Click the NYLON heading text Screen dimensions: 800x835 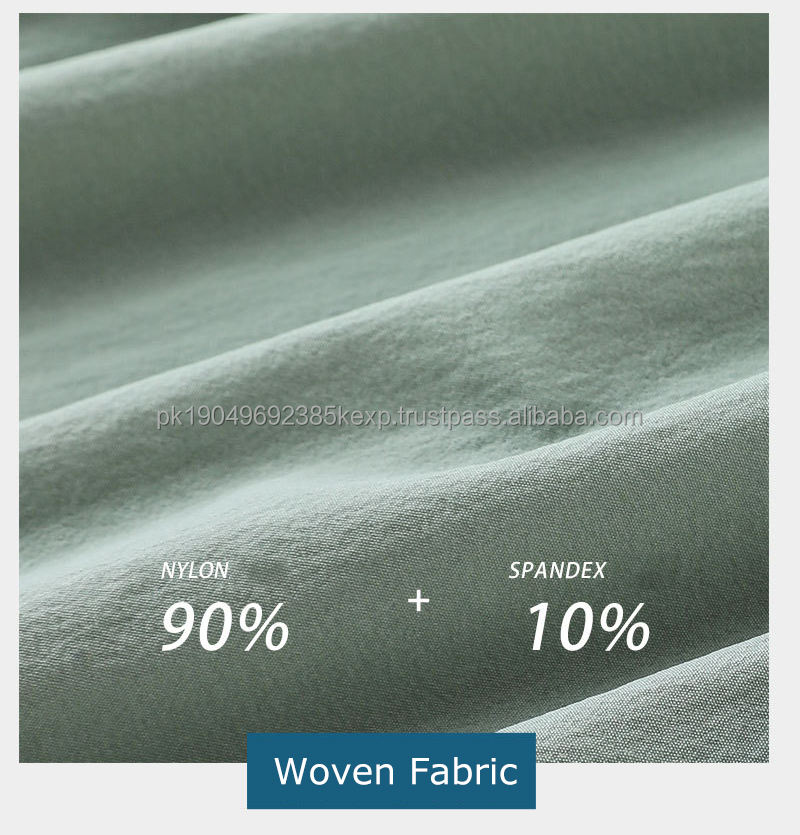click(195, 570)
